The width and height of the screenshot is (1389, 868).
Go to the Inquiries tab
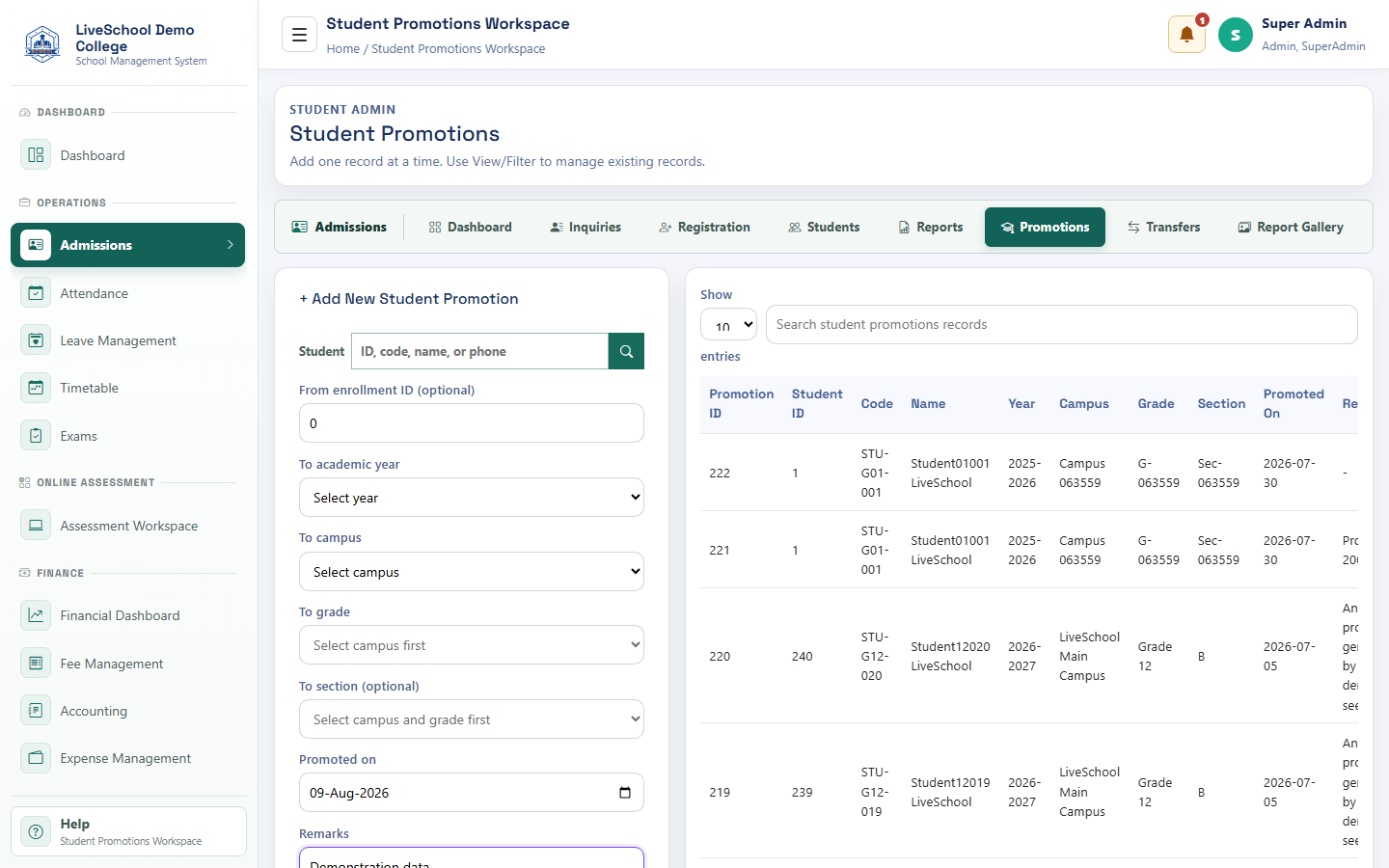click(586, 228)
